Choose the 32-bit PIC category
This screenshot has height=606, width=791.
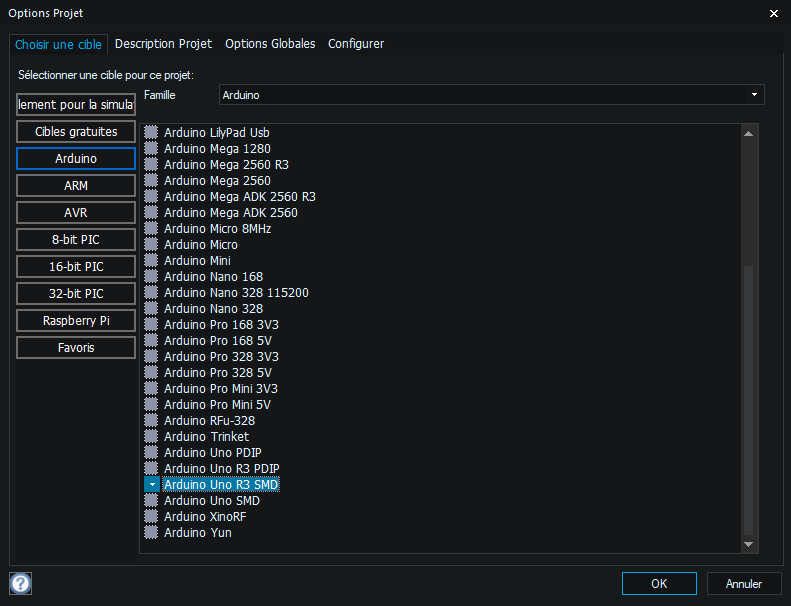pos(76,294)
